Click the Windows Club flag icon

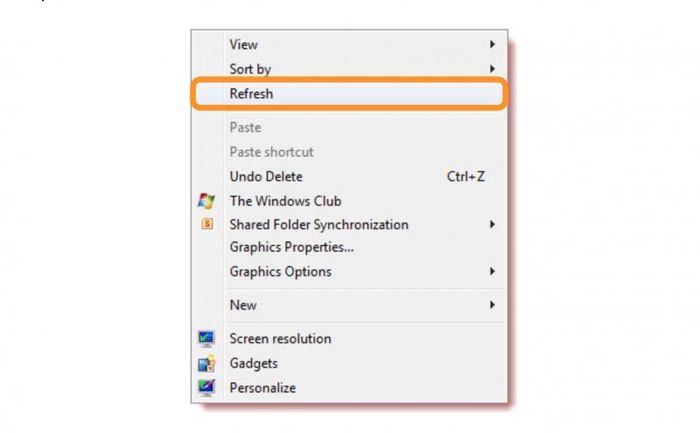pyautogui.click(x=206, y=201)
